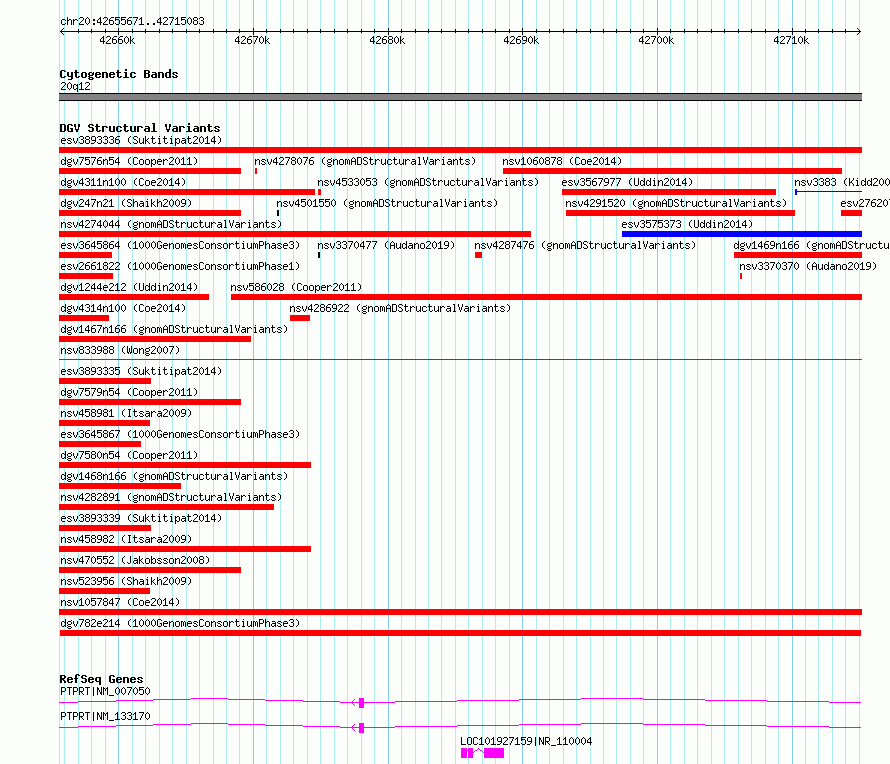Select esv3893339 (Suktitipat2014) label
890x764 pixels.
(x=141, y=518)
